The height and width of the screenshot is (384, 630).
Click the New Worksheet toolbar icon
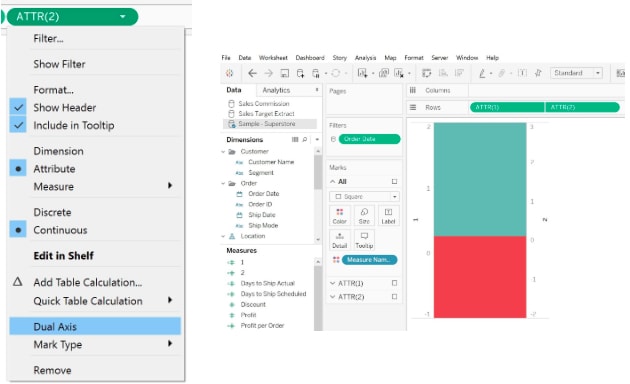click(x=362, y=73)
